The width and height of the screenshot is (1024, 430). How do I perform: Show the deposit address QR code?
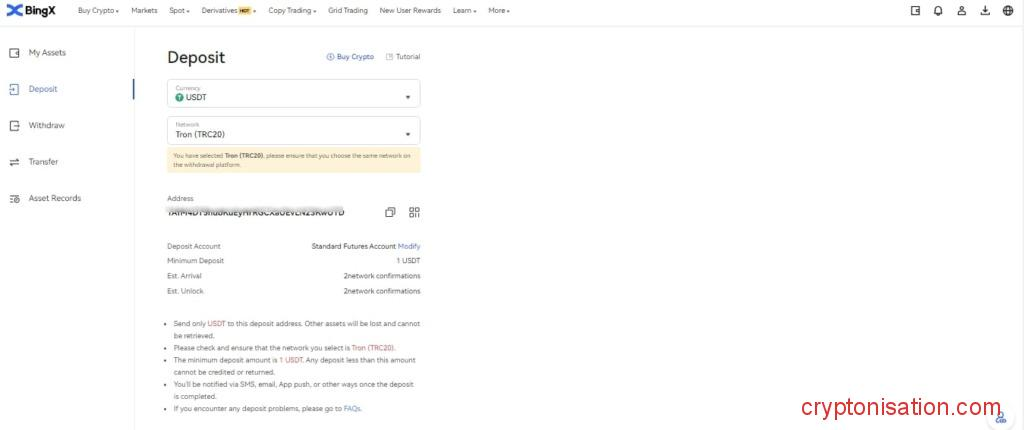[414, 212]
